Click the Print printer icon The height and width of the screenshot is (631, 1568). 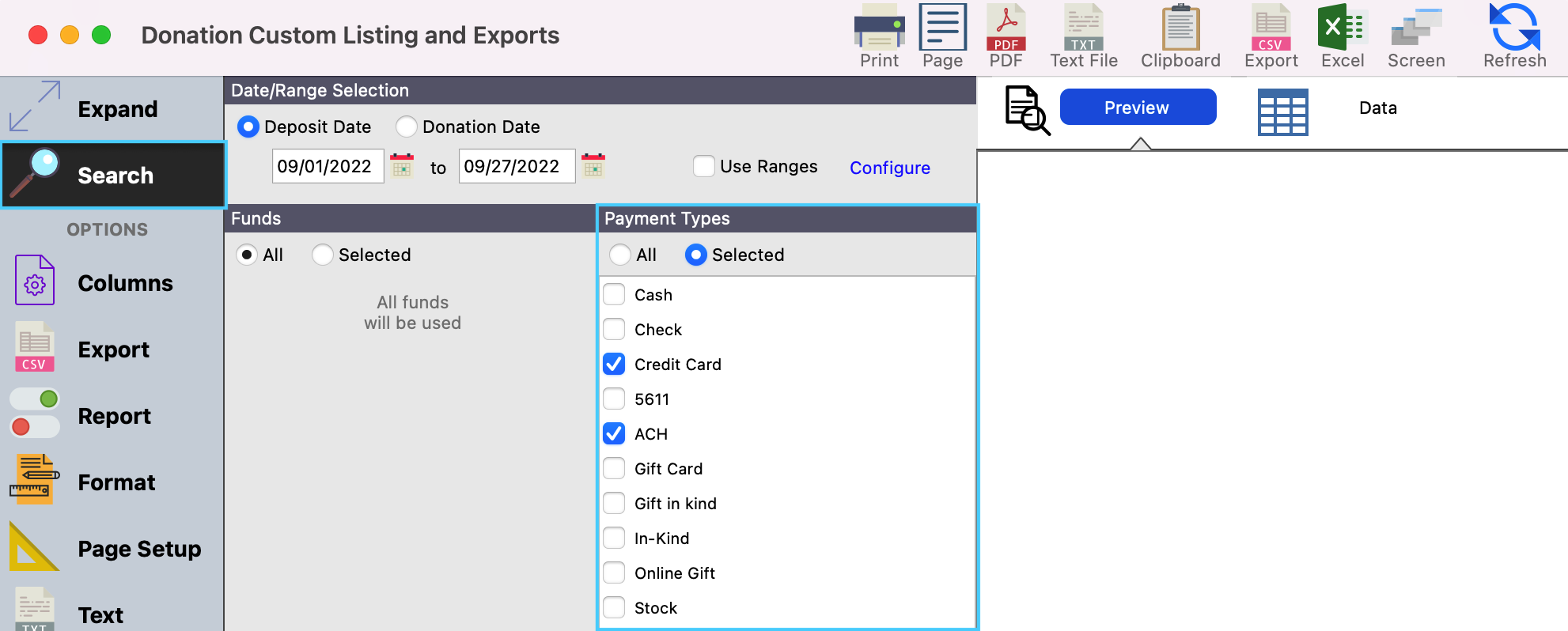pos(879,28)
